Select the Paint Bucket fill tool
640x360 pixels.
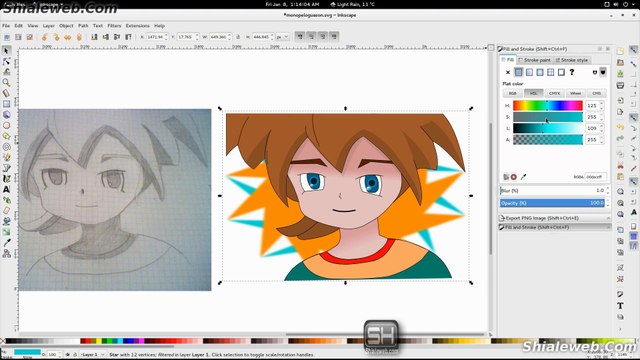pyautogui.click(x=6, y=221)
